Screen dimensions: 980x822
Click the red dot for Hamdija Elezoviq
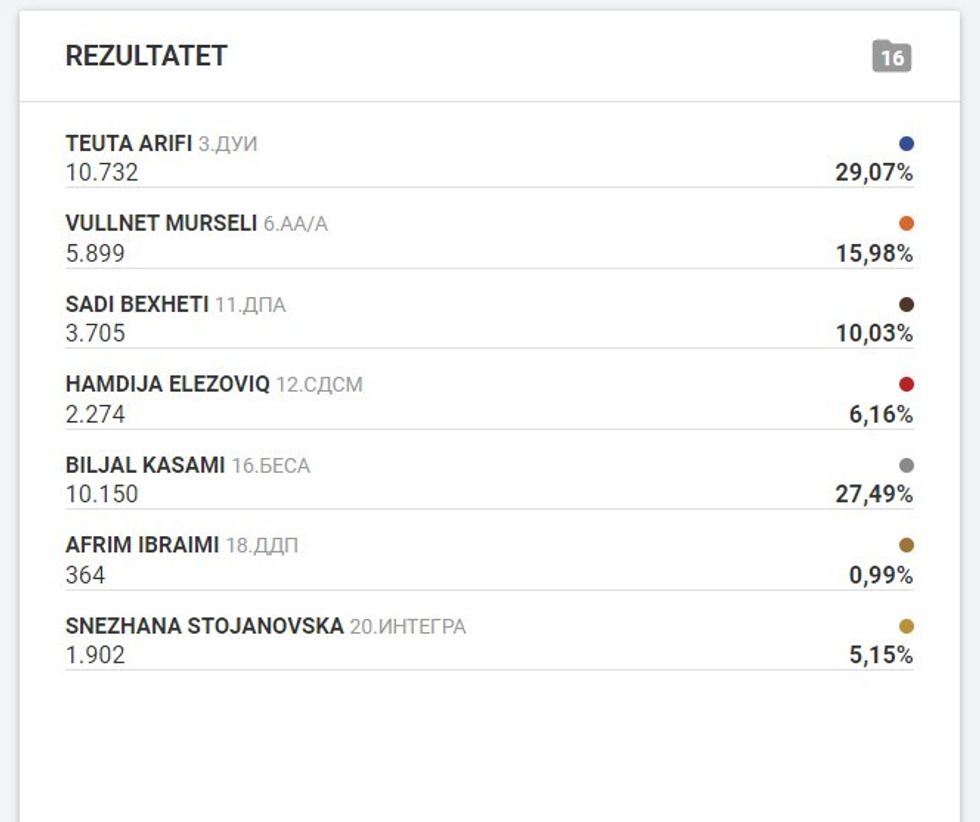(x=906, y=385)
